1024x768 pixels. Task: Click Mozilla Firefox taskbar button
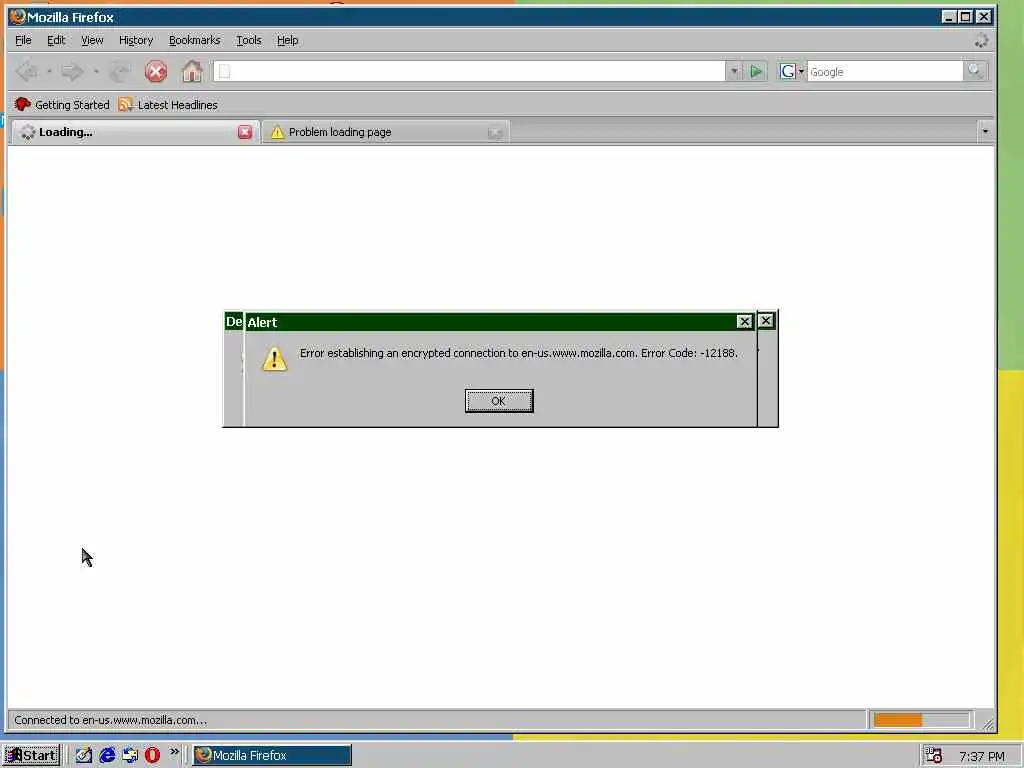click(x=272, y=755)
